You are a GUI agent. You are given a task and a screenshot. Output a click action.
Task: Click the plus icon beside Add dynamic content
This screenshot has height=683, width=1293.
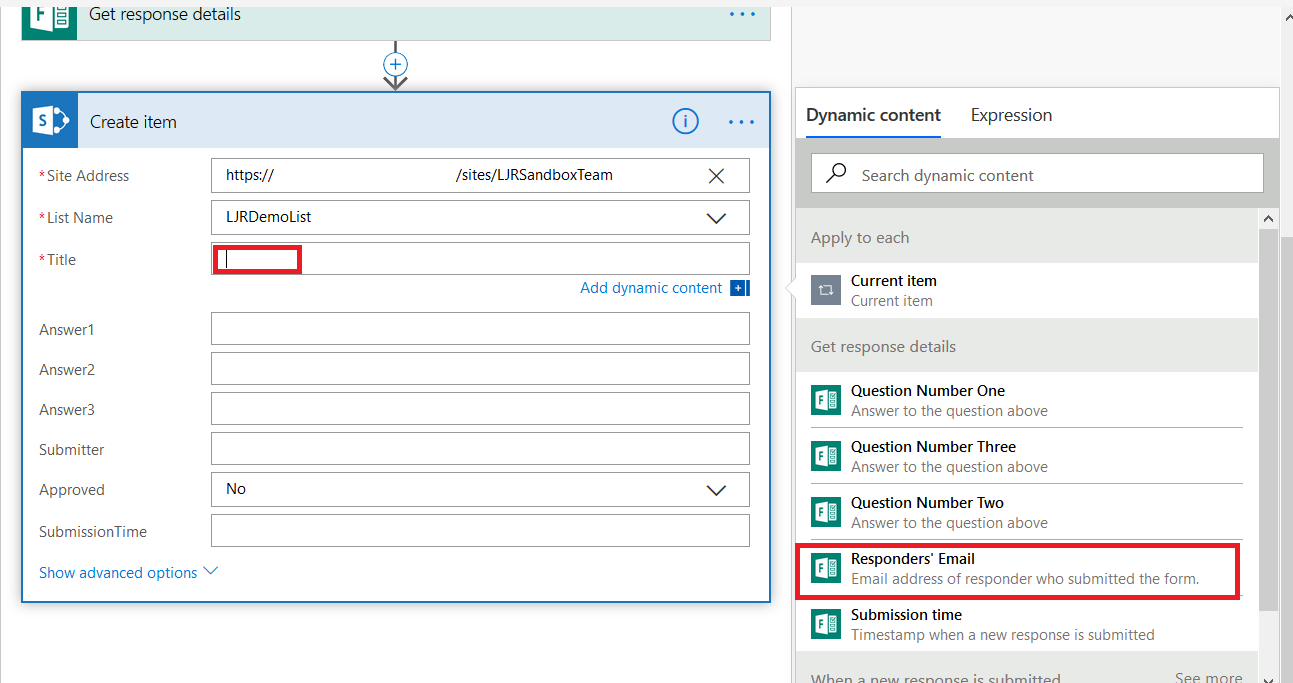[739, 288]
